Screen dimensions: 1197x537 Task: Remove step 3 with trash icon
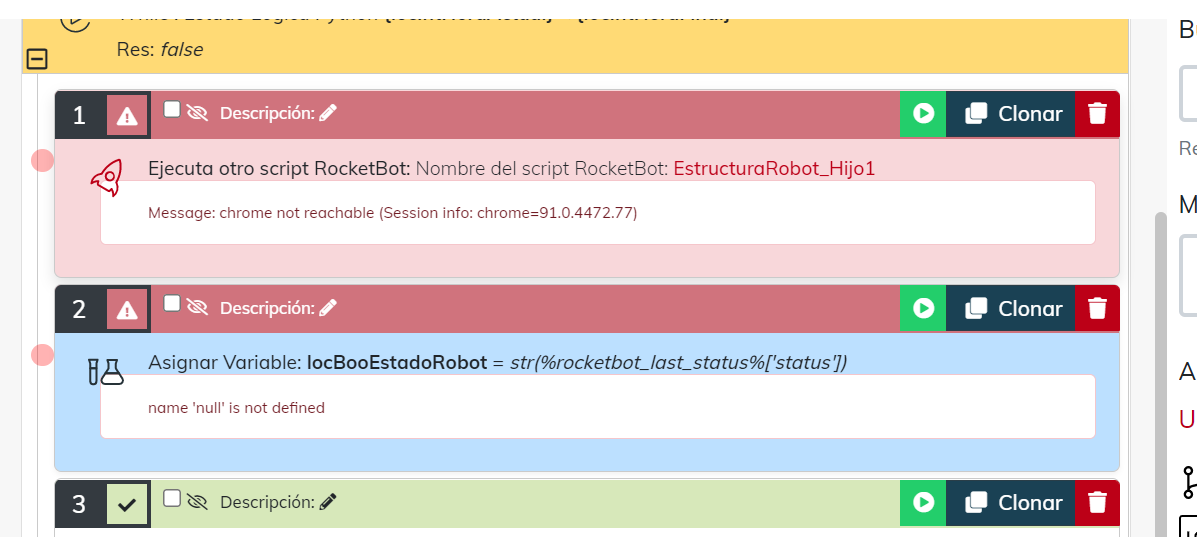pos(1097,503)
